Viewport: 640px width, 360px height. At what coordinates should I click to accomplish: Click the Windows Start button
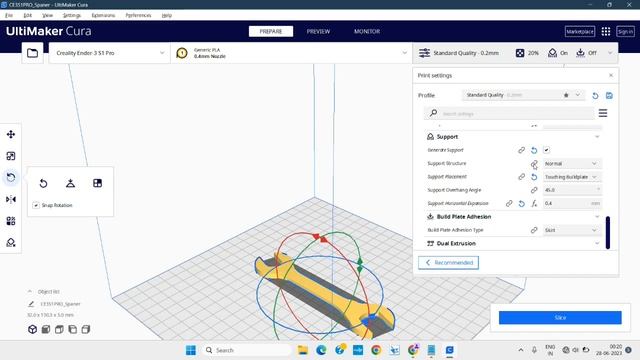click(x=191, y=350)
